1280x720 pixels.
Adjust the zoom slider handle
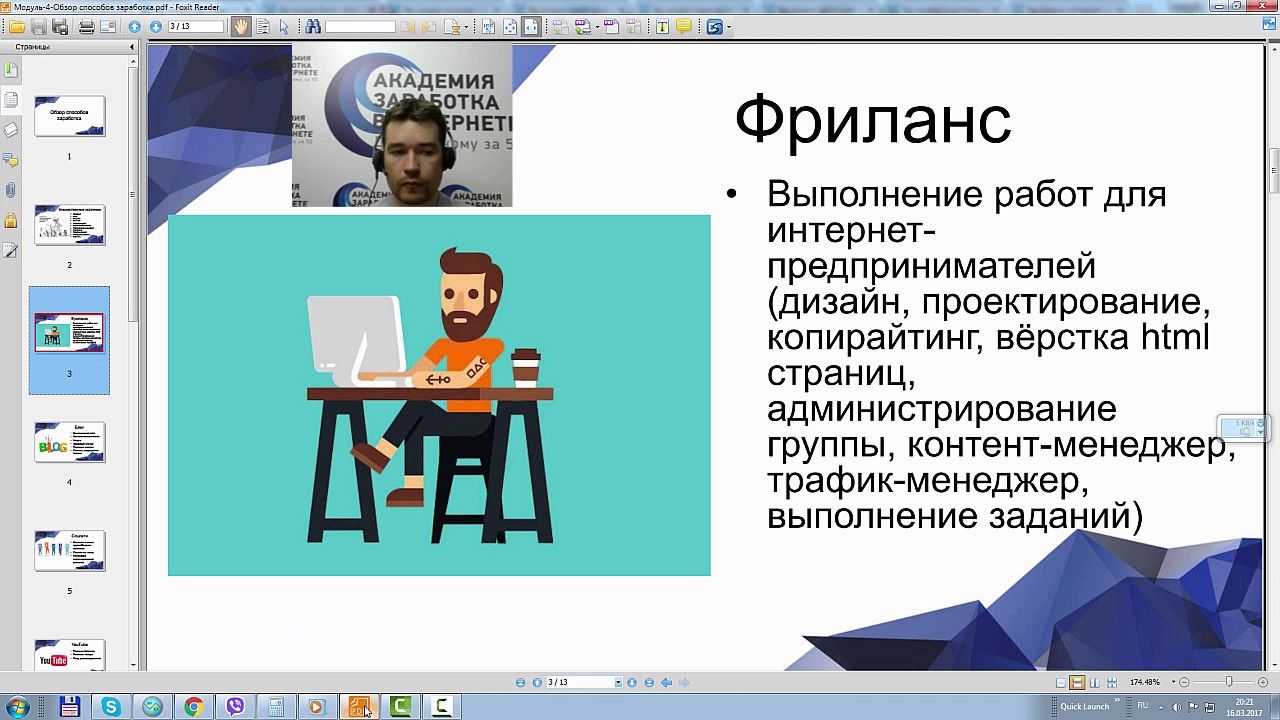point(1229,682)
